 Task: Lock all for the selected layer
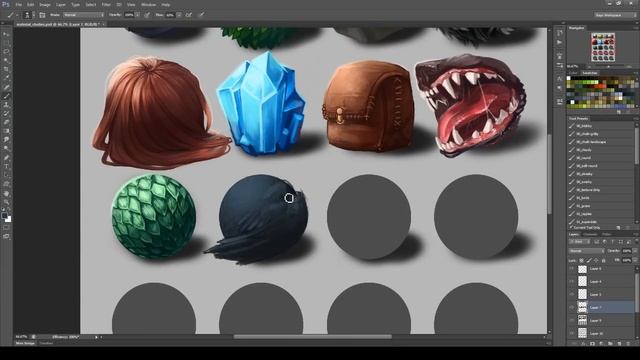click(603, 260)
